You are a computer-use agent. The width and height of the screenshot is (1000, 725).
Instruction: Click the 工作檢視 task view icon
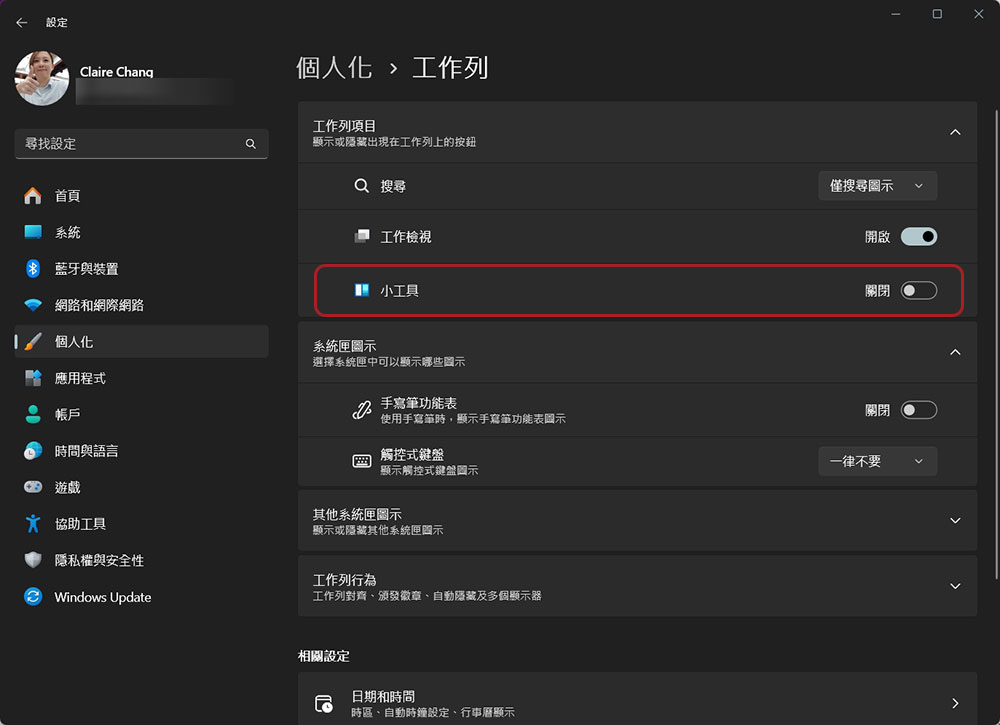pos(362,237)
